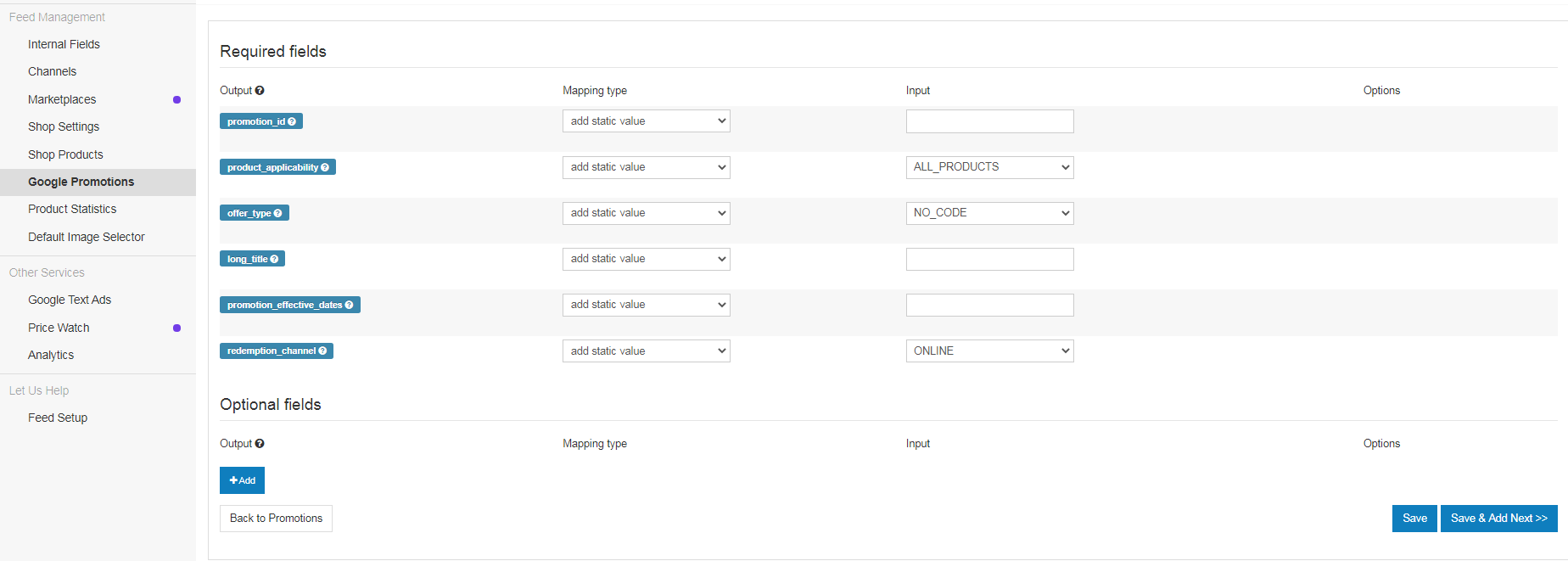
Task: Focus the promotion_effective_dates input field
Action: (989, 305)
